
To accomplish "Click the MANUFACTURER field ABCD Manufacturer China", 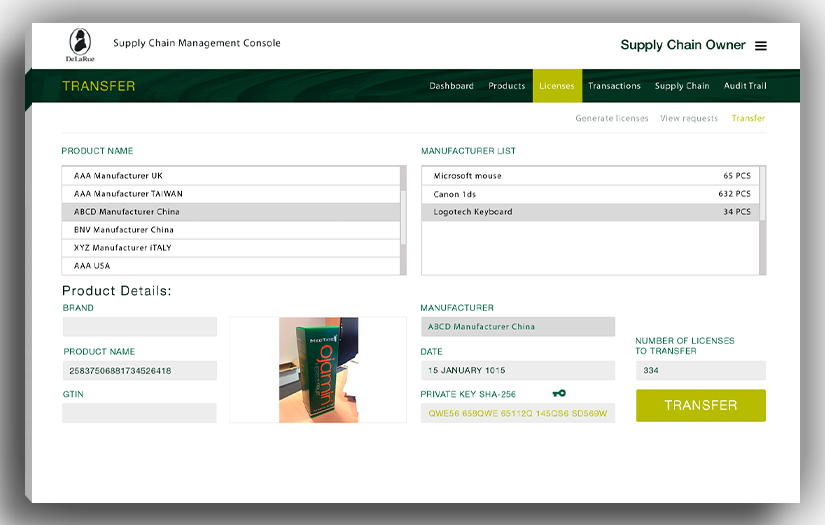I will 518,327.
